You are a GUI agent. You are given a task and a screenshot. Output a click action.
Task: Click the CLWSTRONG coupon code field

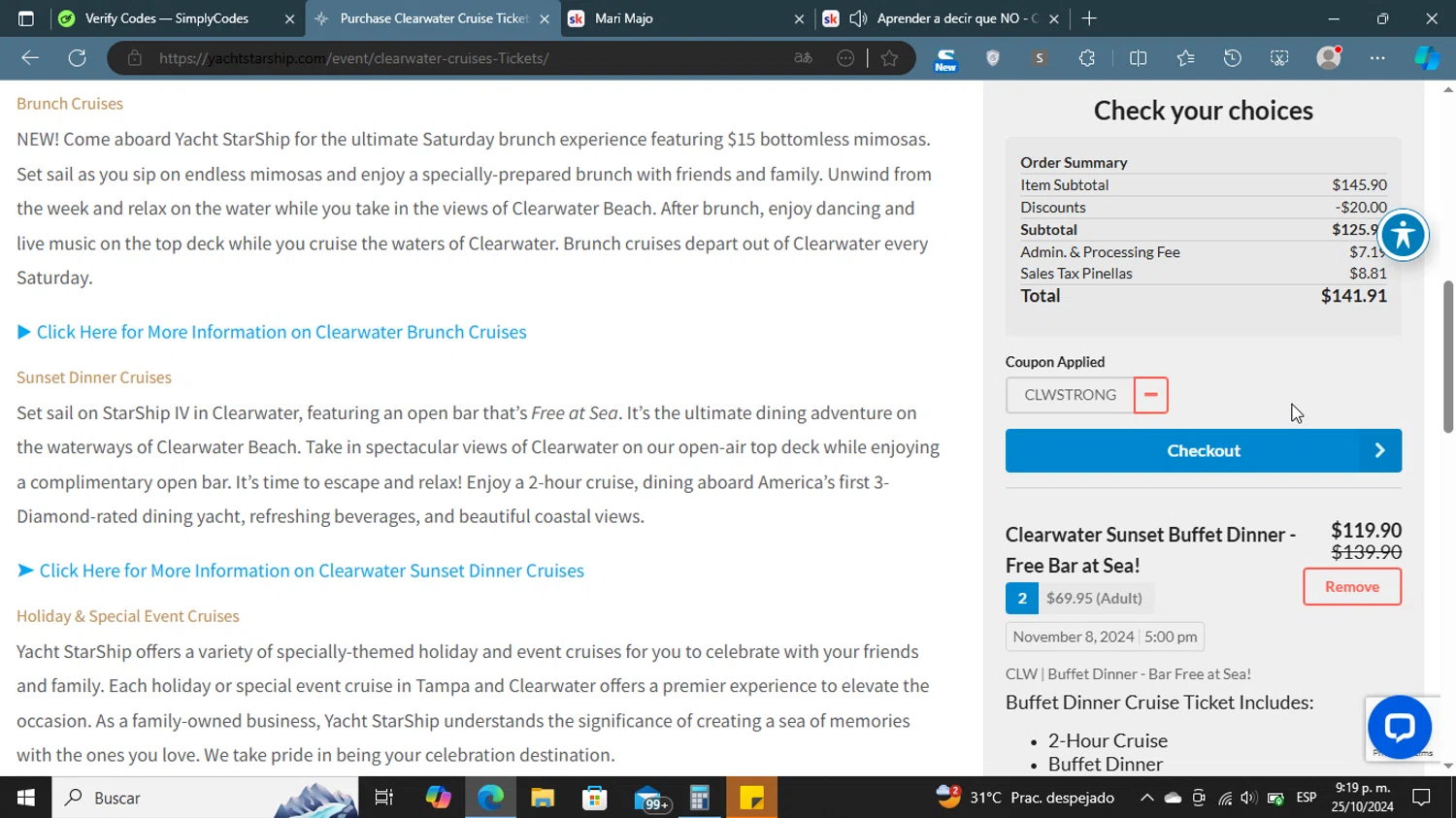point(1070,395)
